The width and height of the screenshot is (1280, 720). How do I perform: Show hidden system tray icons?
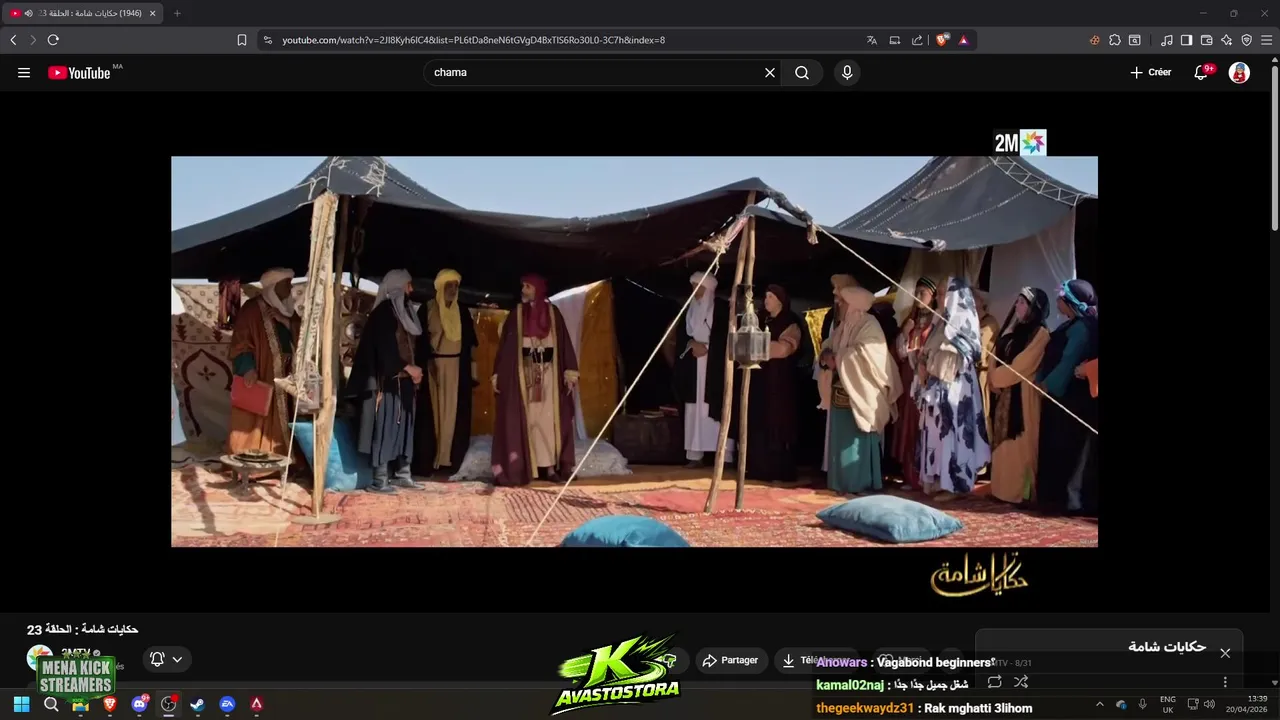[x=1099, y=704]
